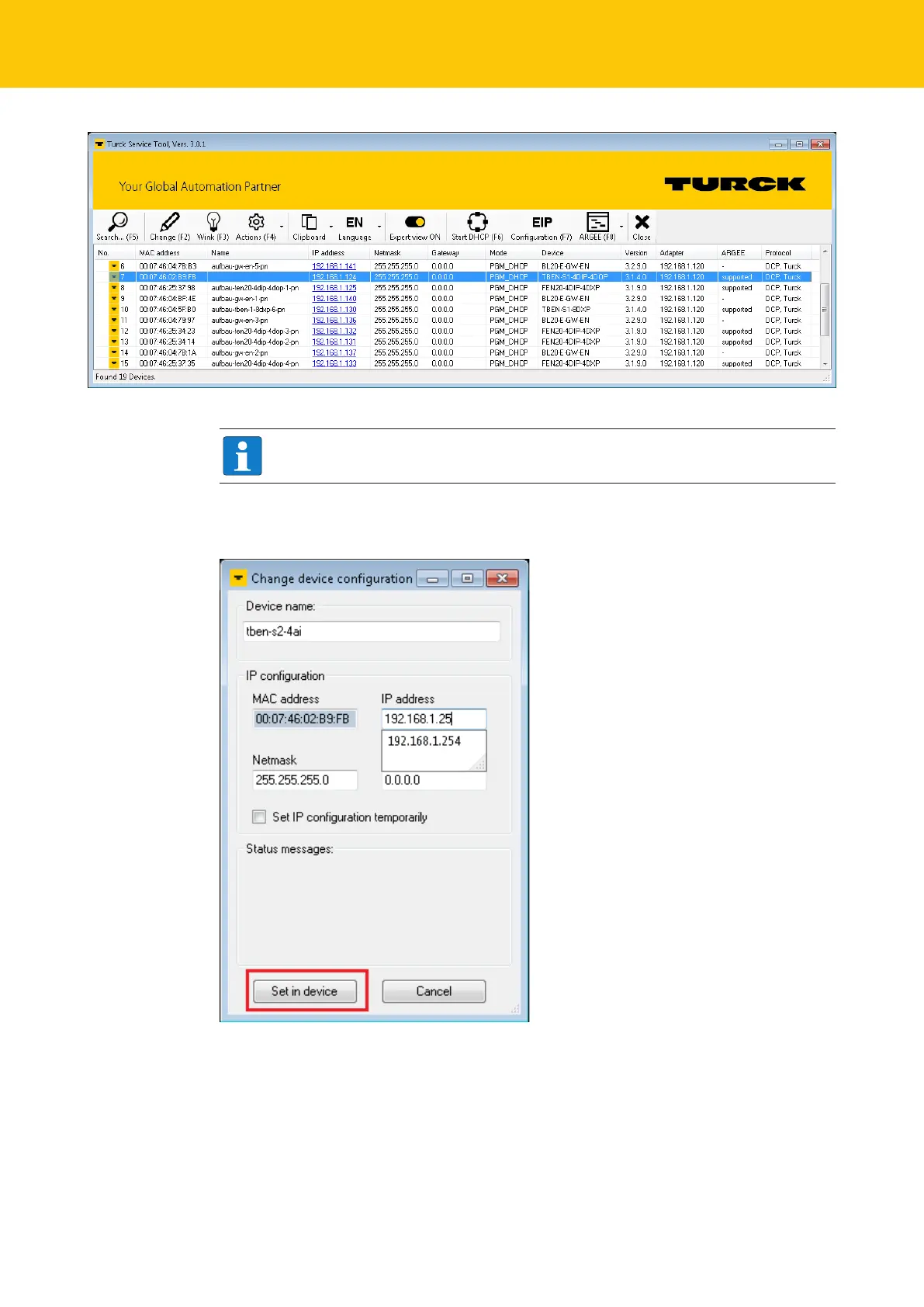The image size is (924, 1307).
Task: Open IP link 192.168.1.125
Action: 334,288
